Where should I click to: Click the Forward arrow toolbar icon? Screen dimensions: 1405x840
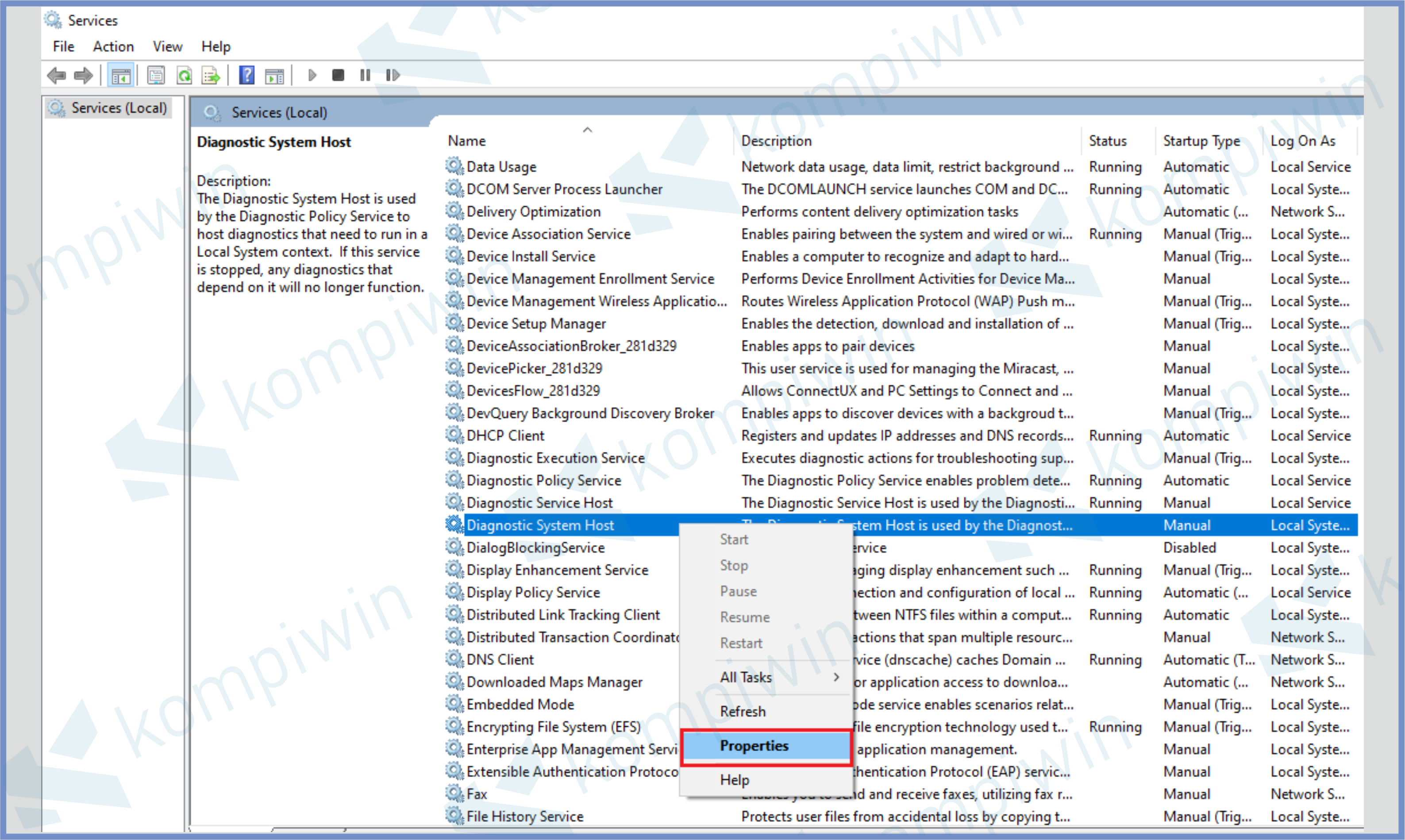pyautogui.click(x=84, y=75)
